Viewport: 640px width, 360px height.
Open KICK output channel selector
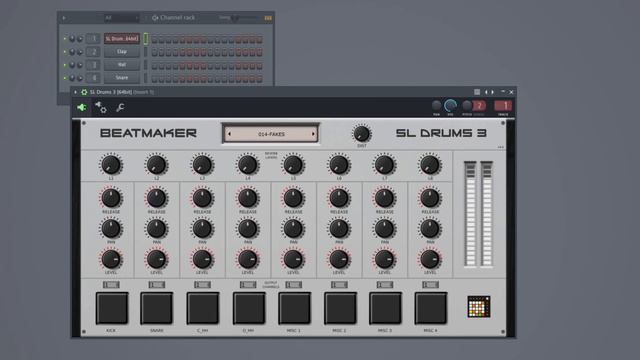pyautogui.click(x=111, y=284)
